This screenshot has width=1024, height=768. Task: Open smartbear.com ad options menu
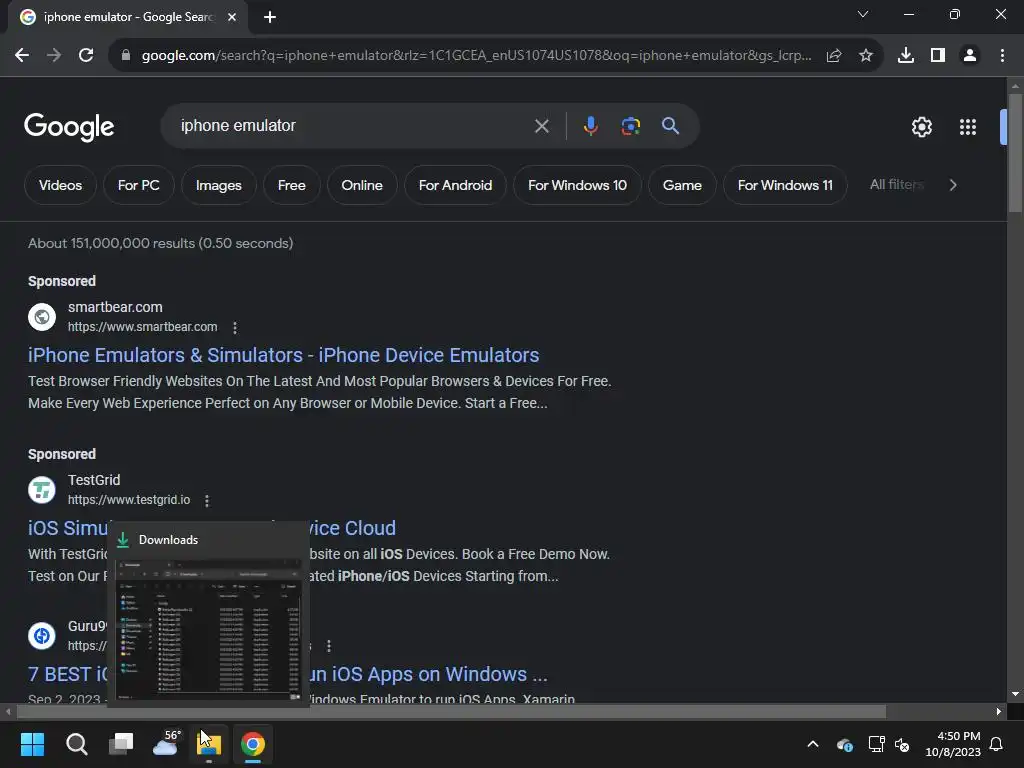pos(235,327)
